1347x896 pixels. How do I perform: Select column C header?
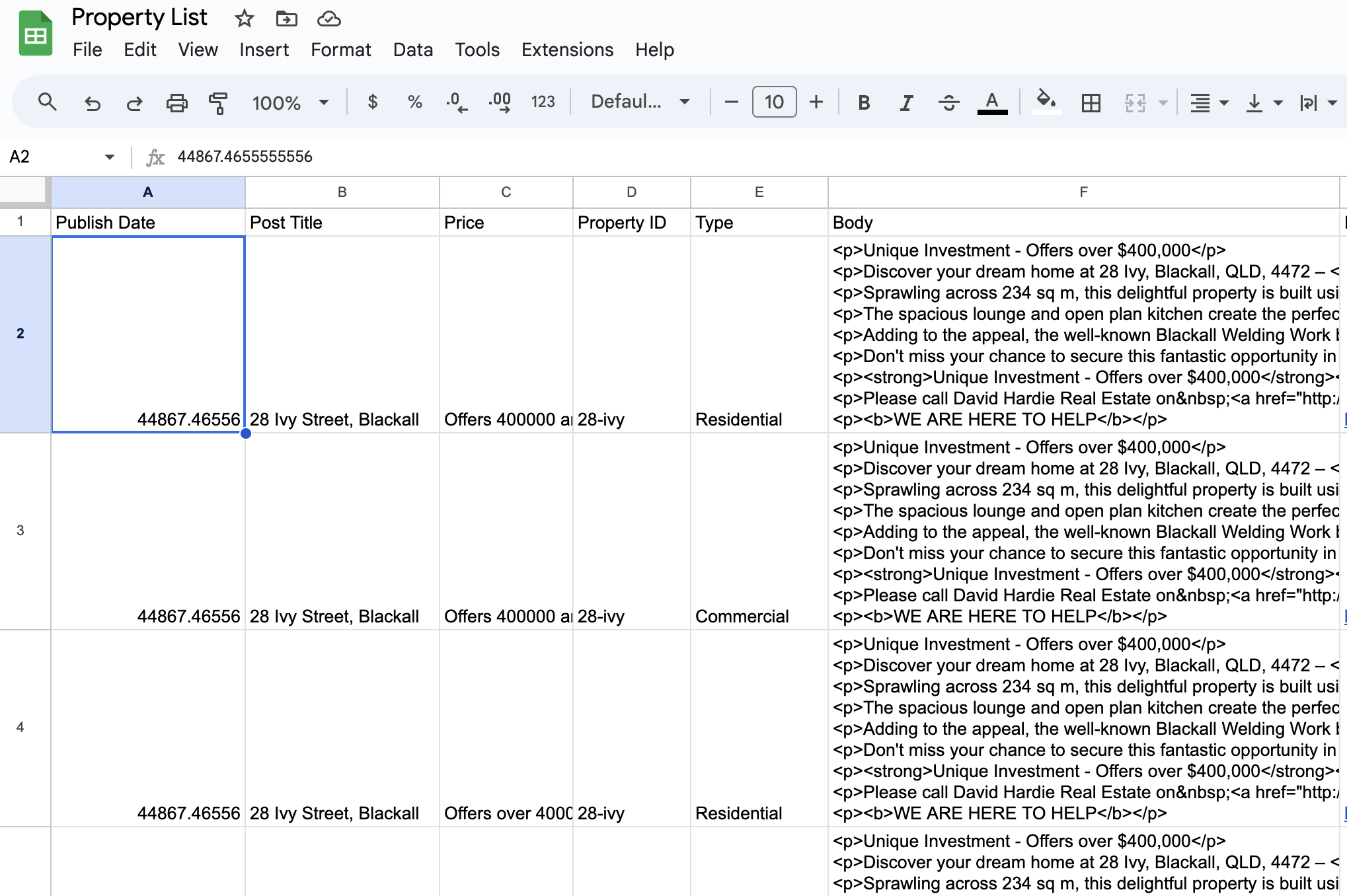coord(506,192)
